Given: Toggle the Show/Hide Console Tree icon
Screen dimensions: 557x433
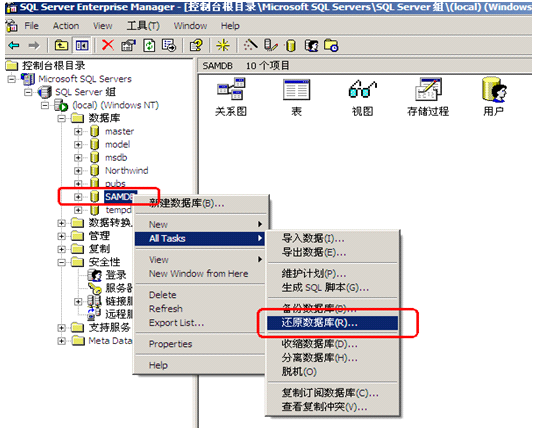Looking at the screenshot, I should coord(82,45).
